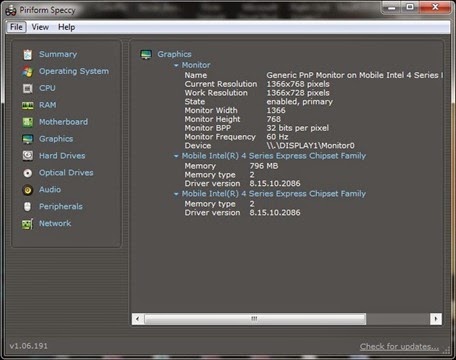Viewport: 456px width, 360px height.
Task: Select the '796 MB' memory value
Action: pos(264,166)
